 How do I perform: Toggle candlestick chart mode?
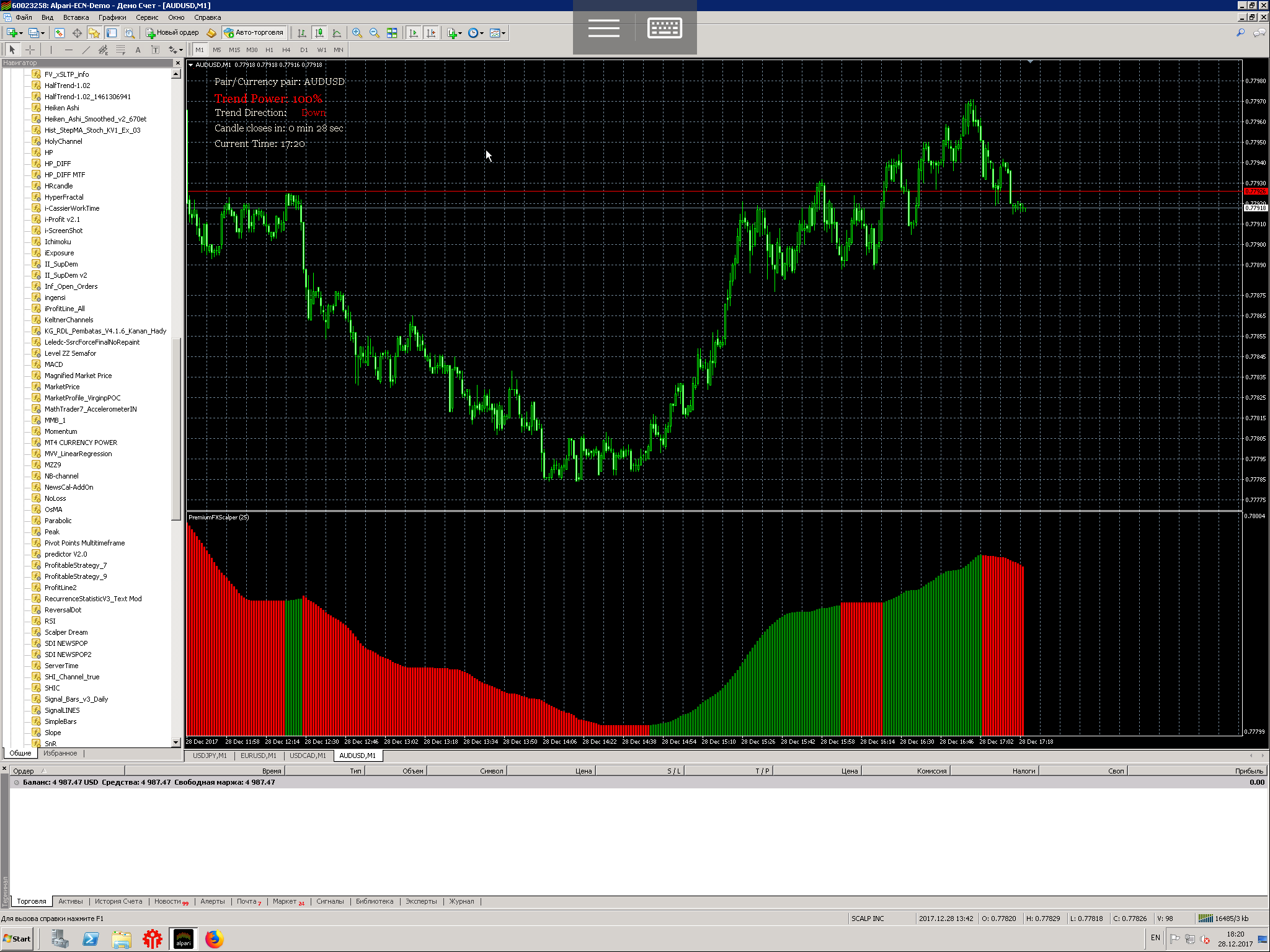tap(319, 33)
